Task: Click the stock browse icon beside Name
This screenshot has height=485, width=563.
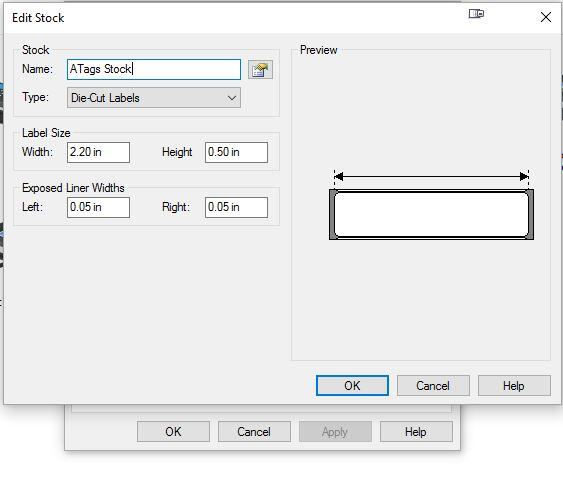Action: click(260, 70)
